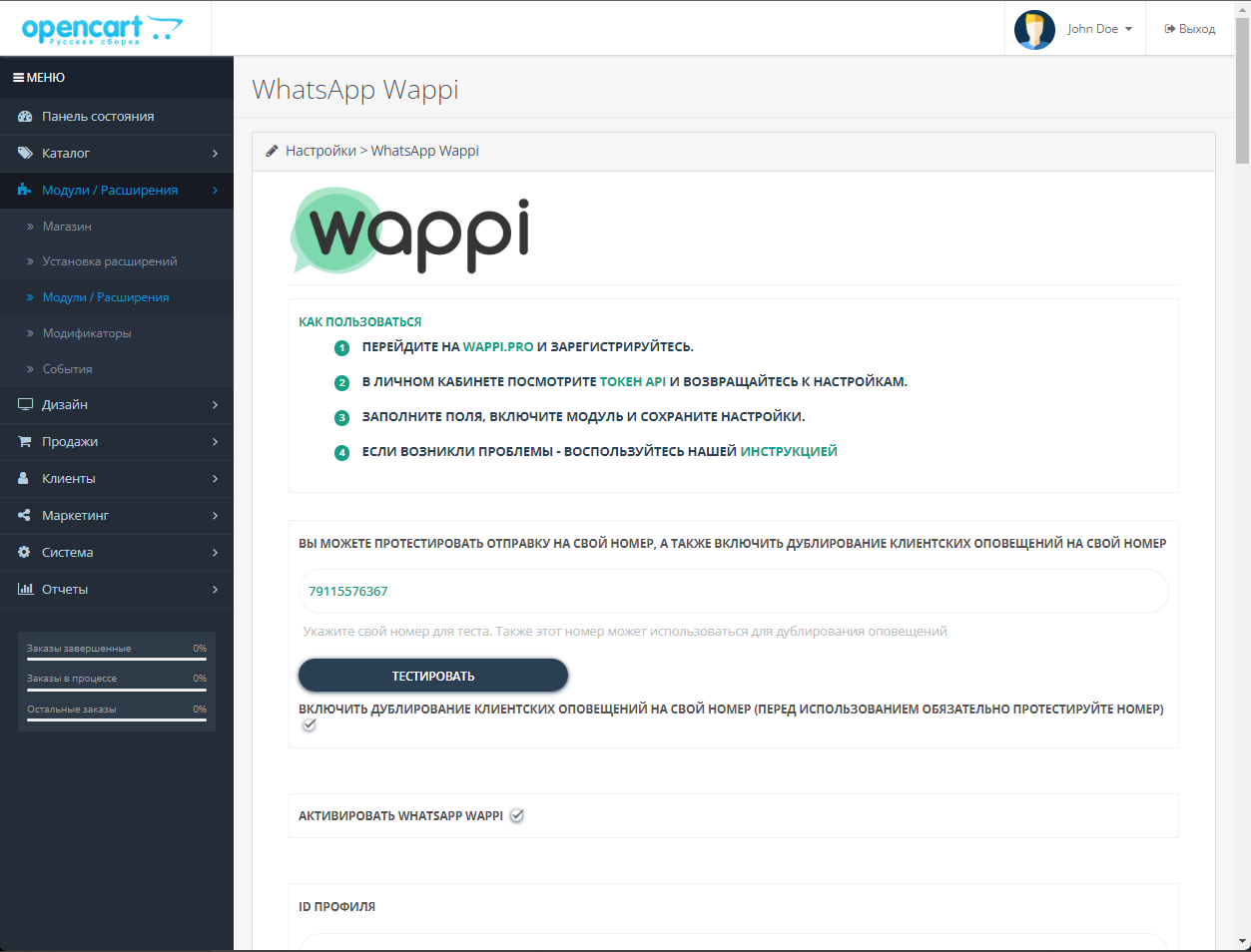Click the test phone number input field
The image size is (1251, 952).
[x=733, y=592]
